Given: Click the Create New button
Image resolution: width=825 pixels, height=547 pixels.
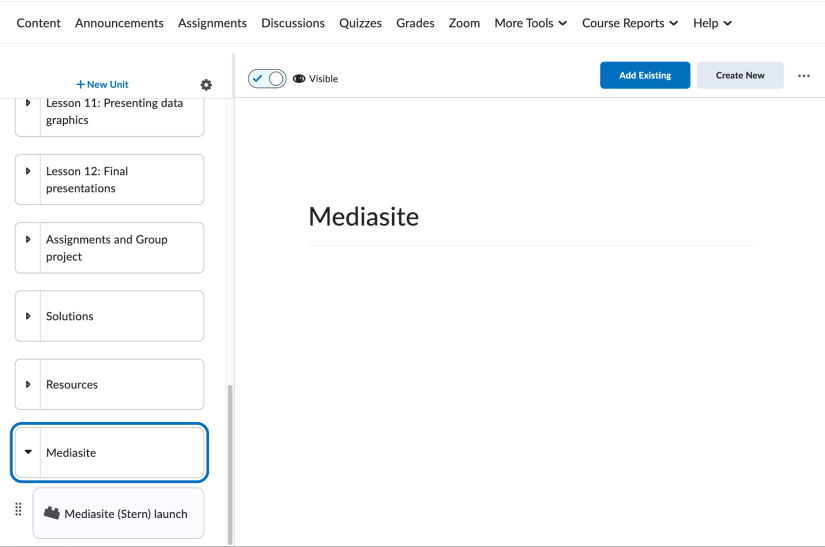Looking at the screenshot, I should pyautogui.click(x=740, y=76).
